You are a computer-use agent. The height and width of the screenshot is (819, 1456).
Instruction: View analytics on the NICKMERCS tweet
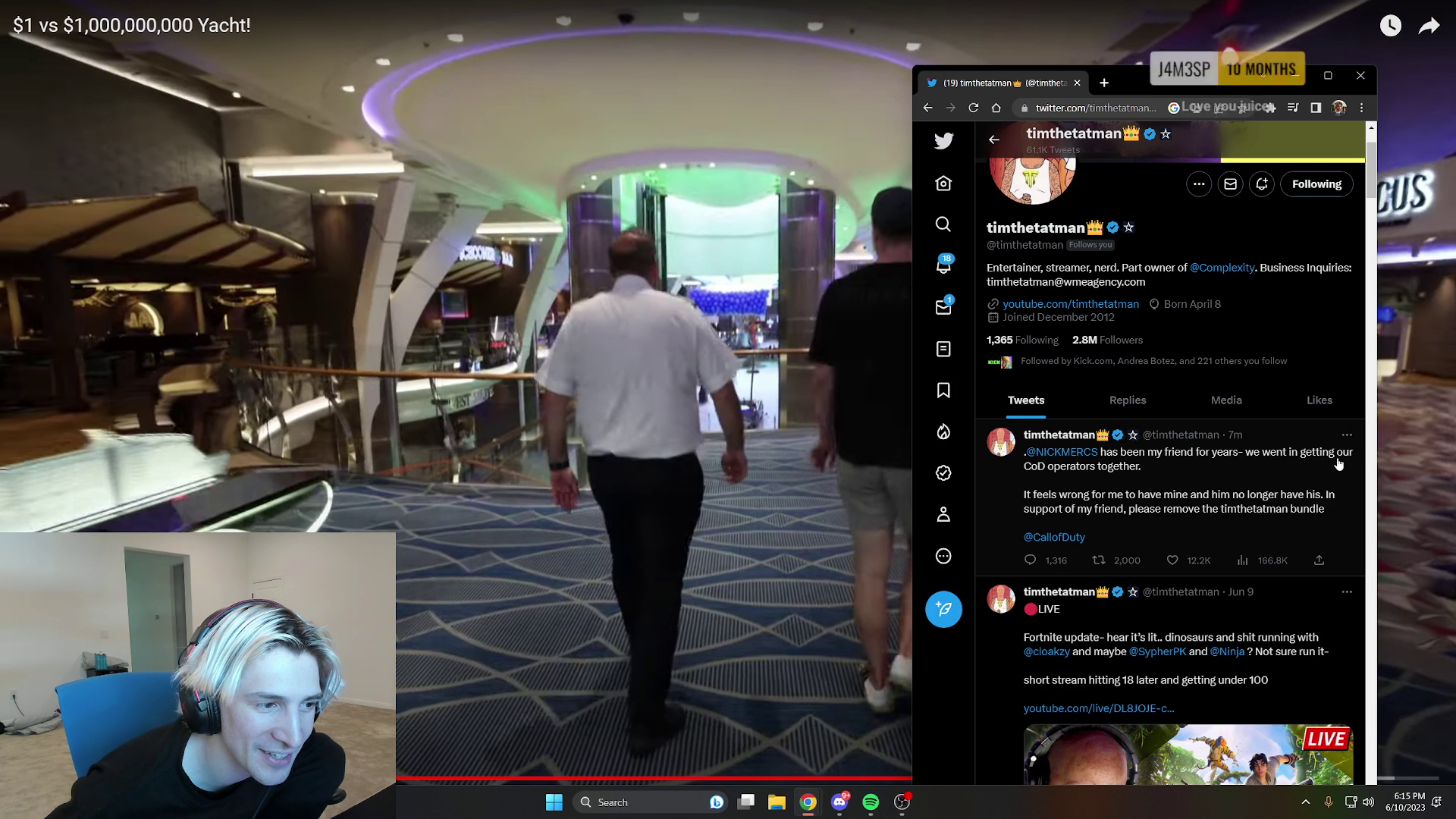point(1242,560)
